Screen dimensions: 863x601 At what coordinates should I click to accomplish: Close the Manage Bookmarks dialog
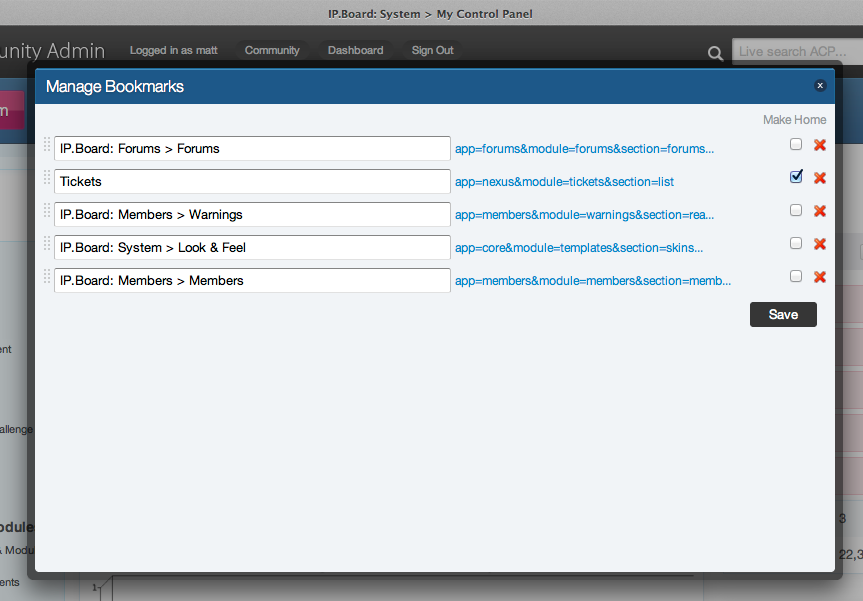click(820, 85)
